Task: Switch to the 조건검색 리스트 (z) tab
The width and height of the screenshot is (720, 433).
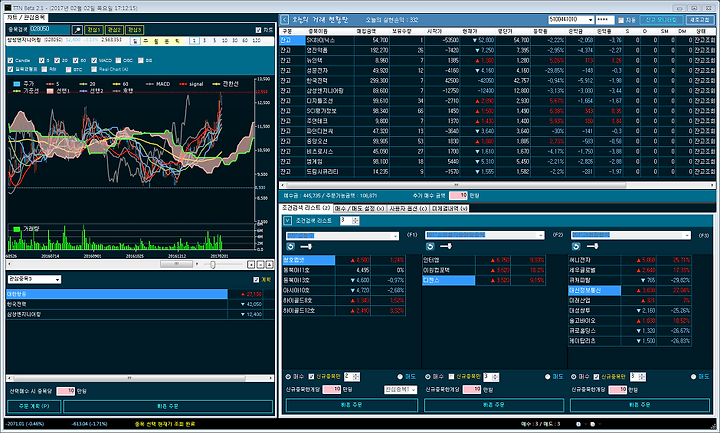Action: pyautogui.click(x=307, y=208)
